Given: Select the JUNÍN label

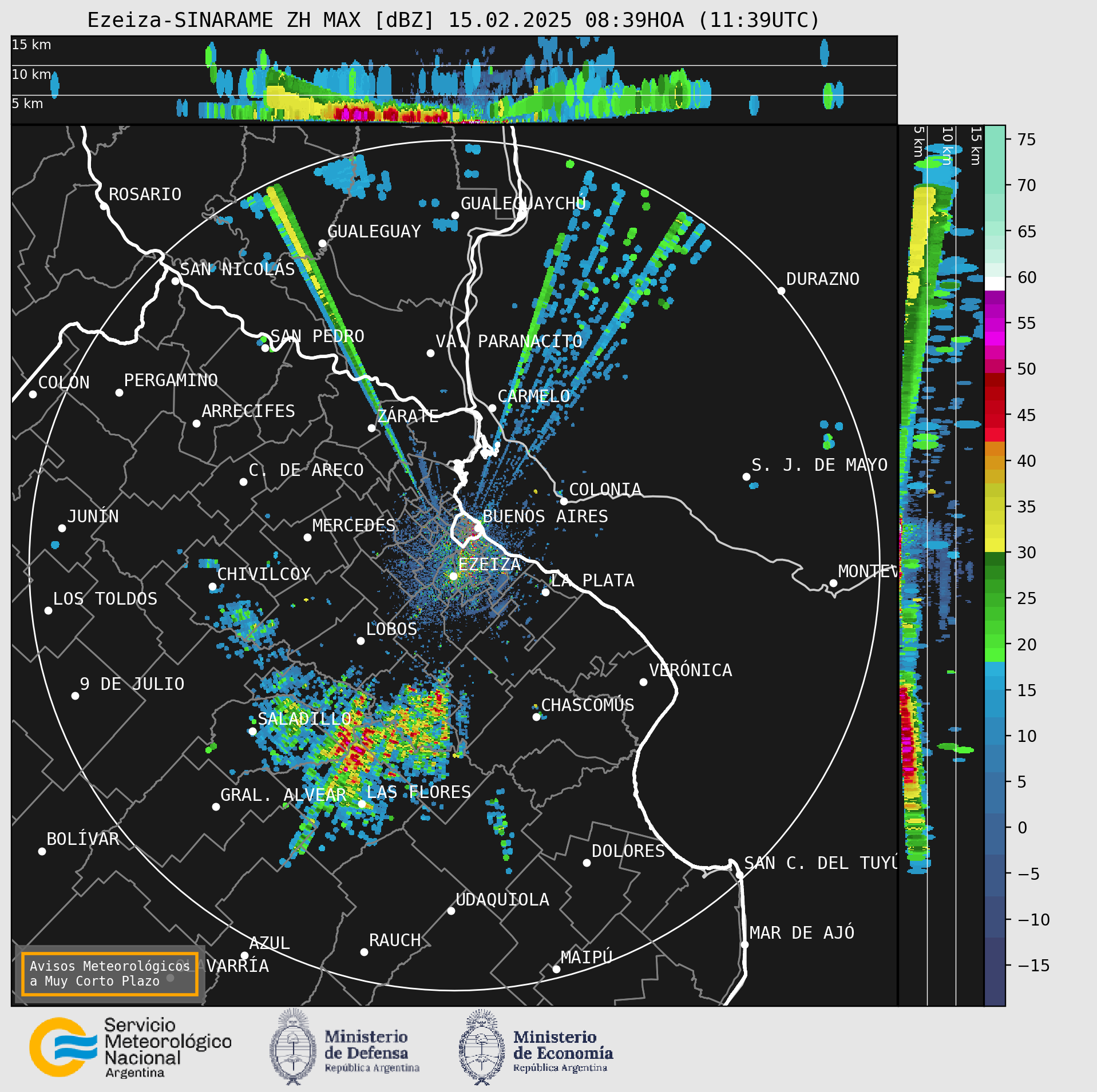Looking at the screenshot, I should click(93, 517).
